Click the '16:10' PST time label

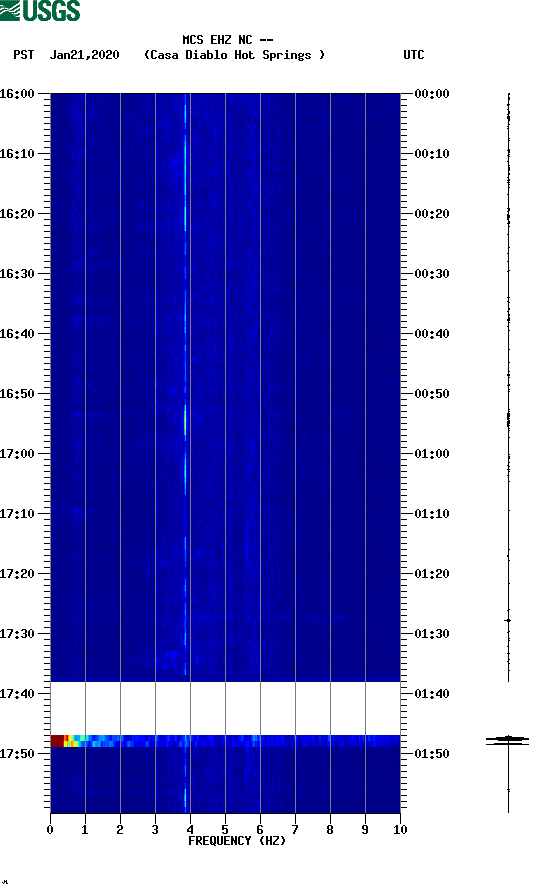tap(17, 154)
